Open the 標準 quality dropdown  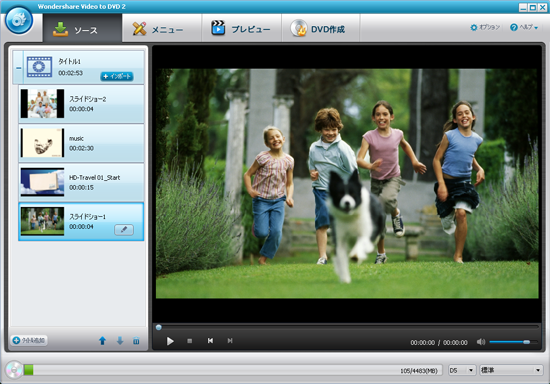pyautogui.click(x=511, y=370)
